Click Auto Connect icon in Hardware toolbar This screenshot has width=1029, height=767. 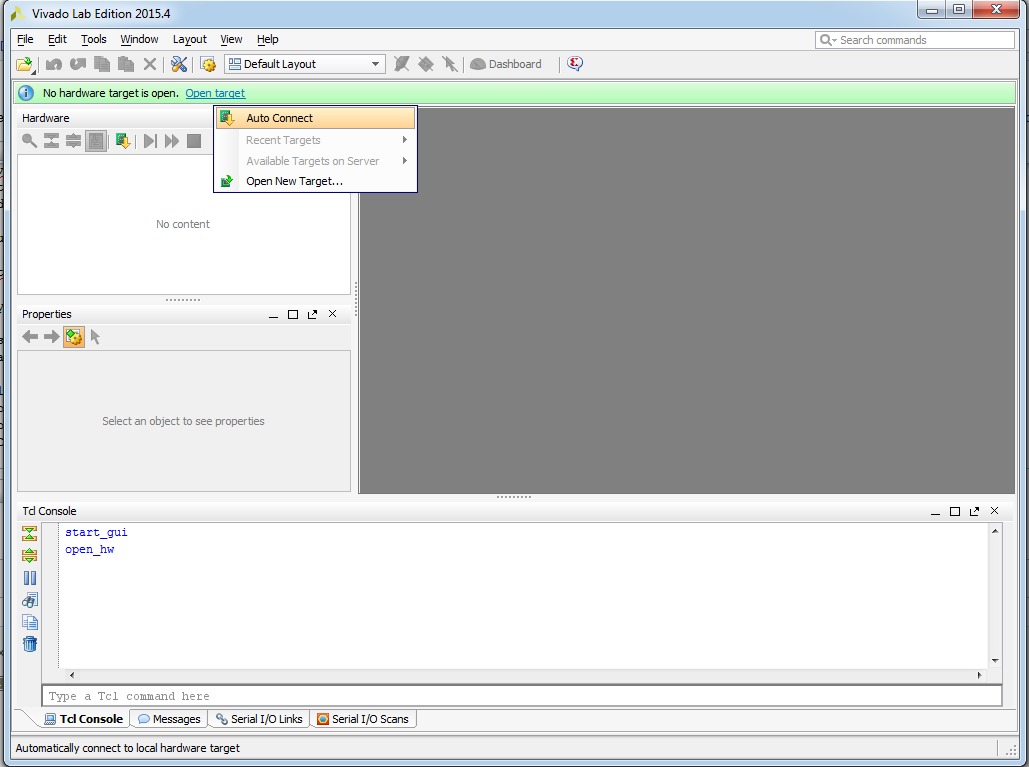pyautogui.click(x=123, y=140)
